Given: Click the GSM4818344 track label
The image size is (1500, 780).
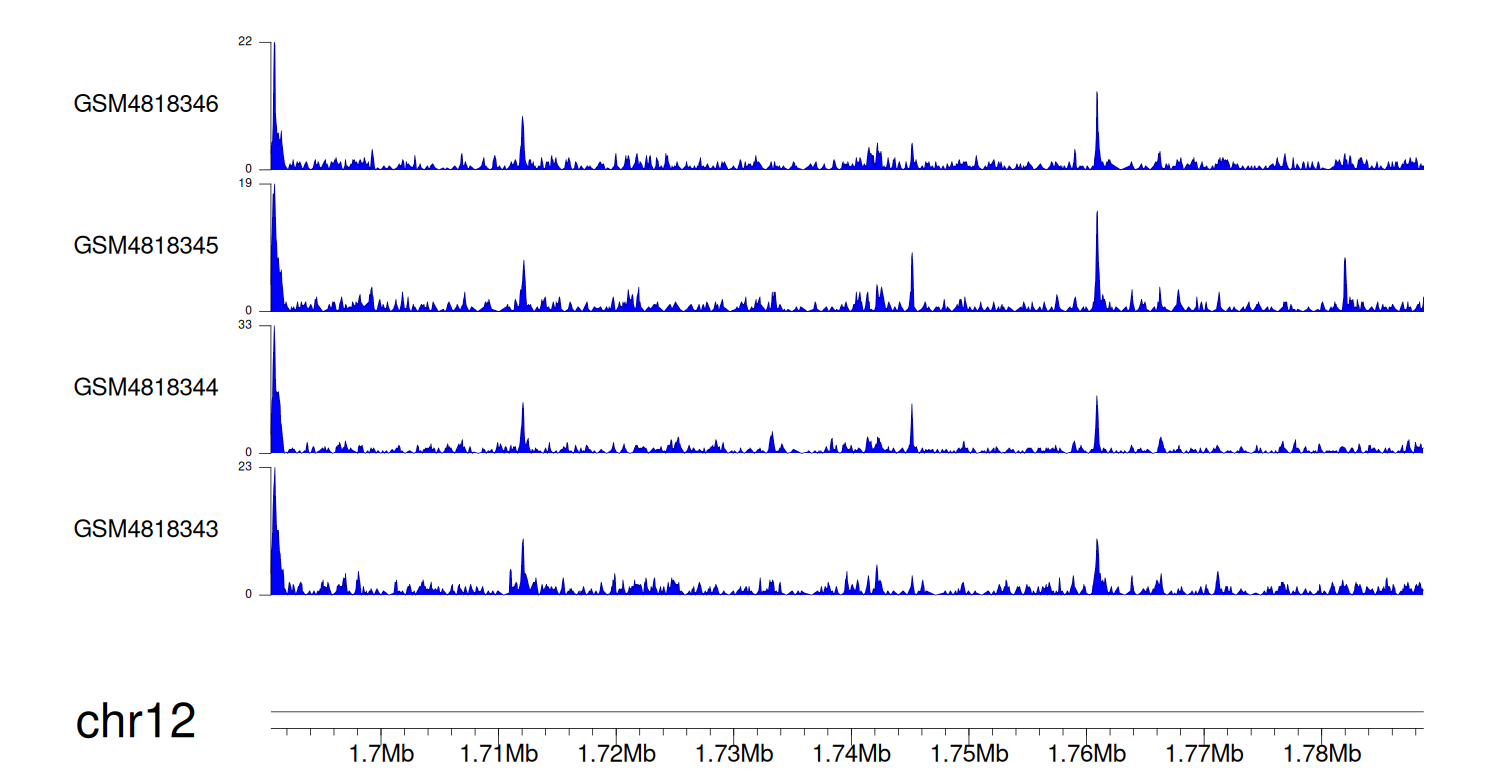Looking at the screenshot, I should click(x=146, y=387).
